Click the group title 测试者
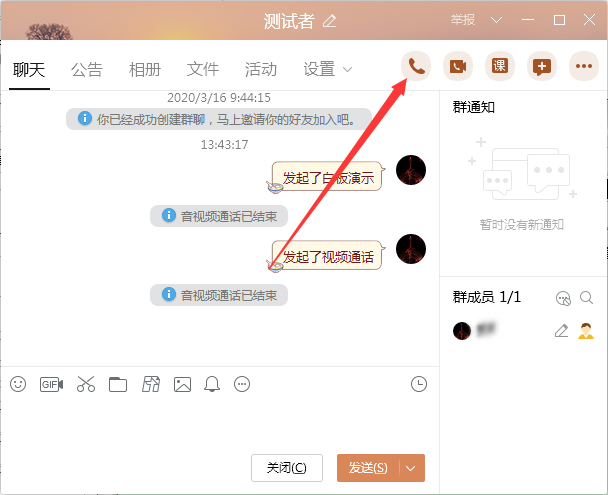 (x=289, y=21)
